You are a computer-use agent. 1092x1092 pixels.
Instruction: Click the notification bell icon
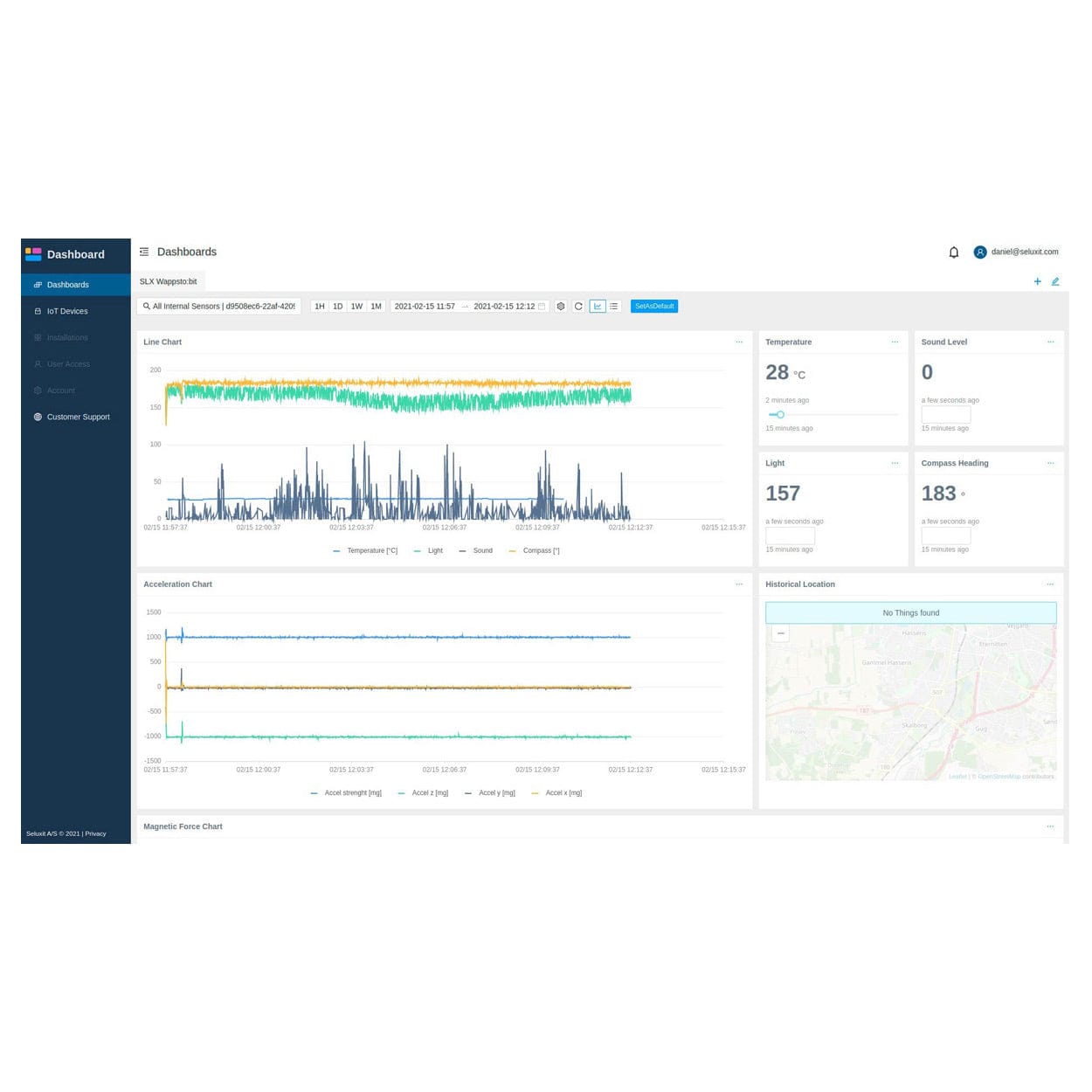[953, 252]
